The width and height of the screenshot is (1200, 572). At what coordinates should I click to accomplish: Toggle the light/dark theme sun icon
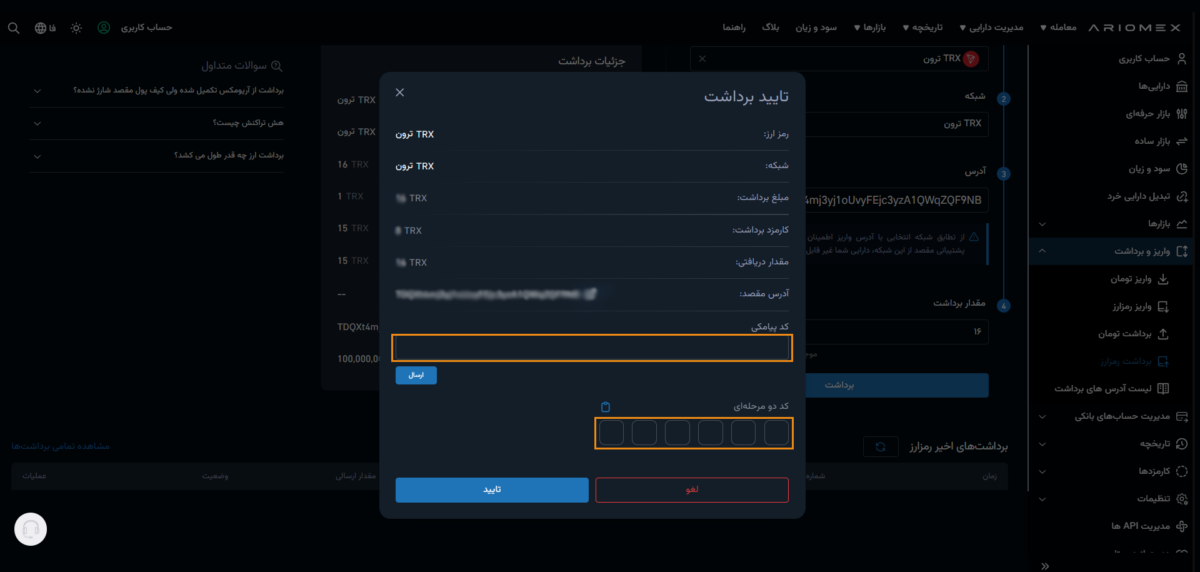pyautogui.click(x=76, y=28)
